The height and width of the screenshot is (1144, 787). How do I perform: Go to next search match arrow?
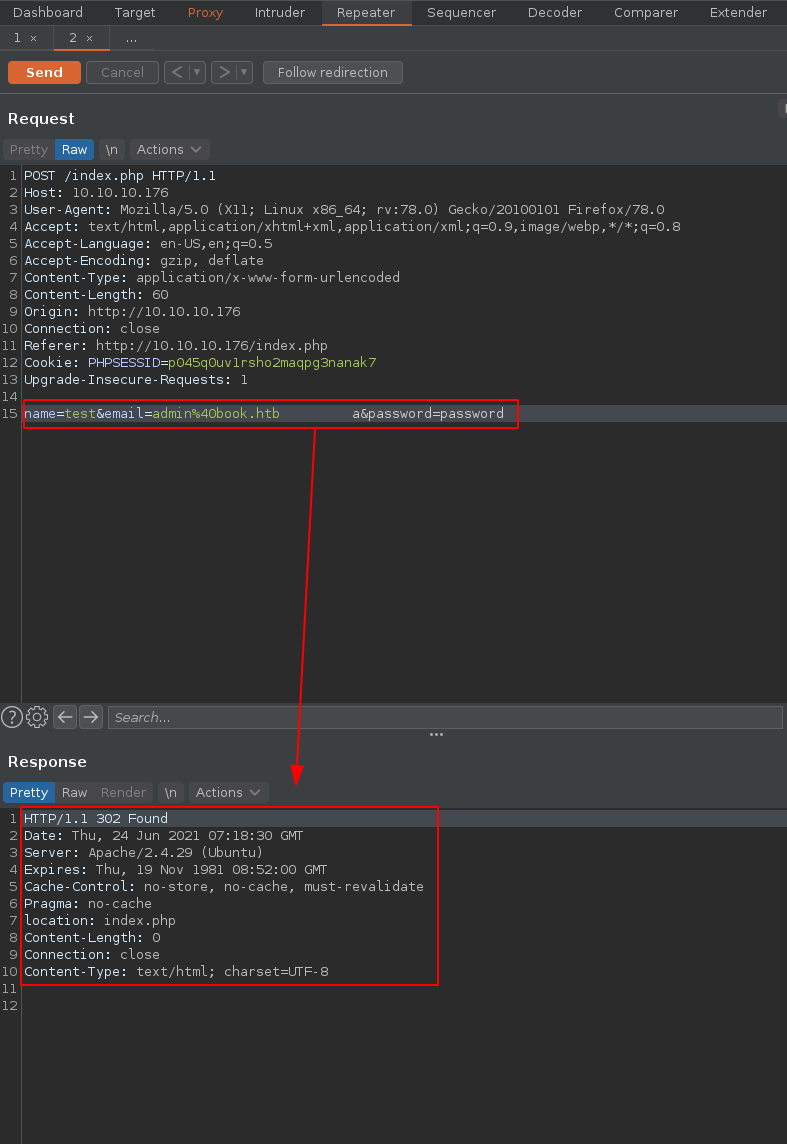coord(91,717)
